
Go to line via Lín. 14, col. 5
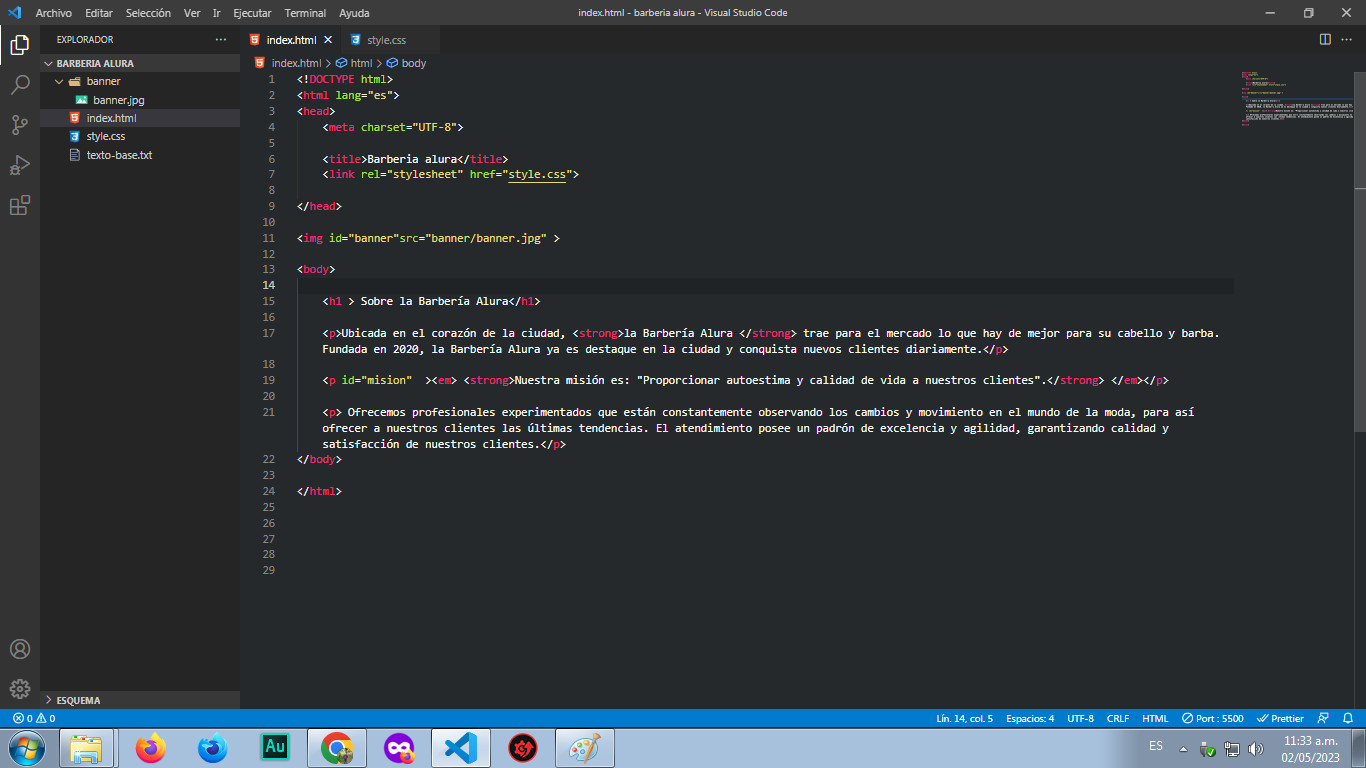pyautogui.click(x=964, y=718)
